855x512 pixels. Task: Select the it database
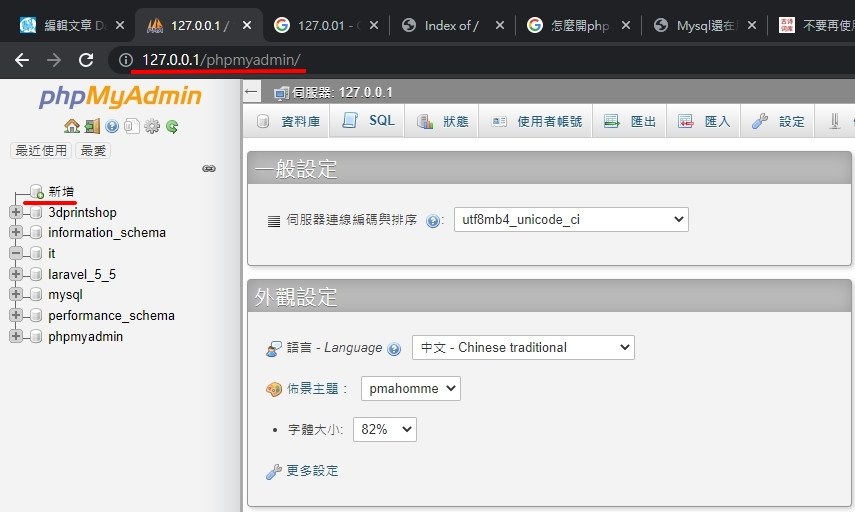coord(51,253)
